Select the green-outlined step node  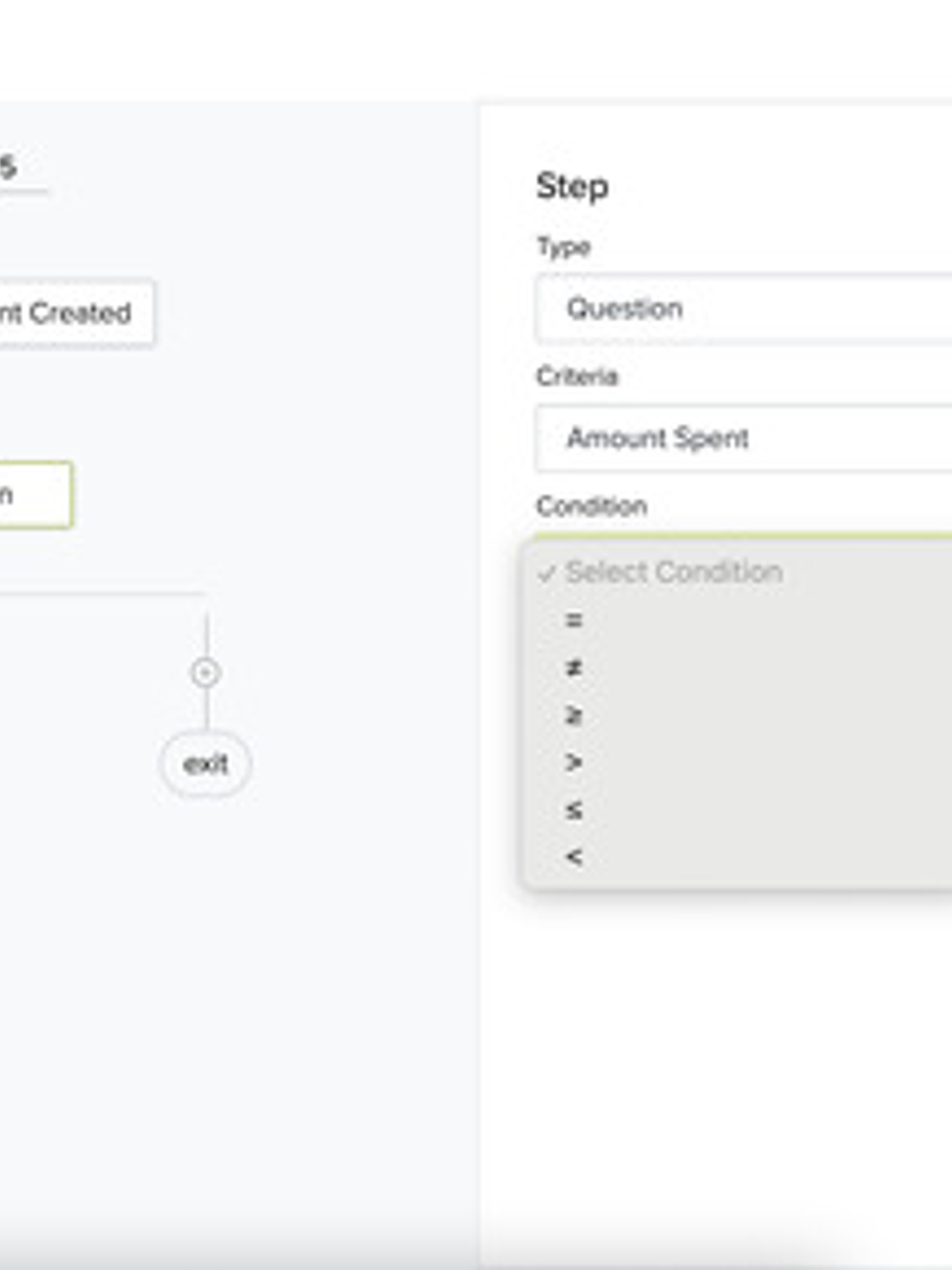34,495
